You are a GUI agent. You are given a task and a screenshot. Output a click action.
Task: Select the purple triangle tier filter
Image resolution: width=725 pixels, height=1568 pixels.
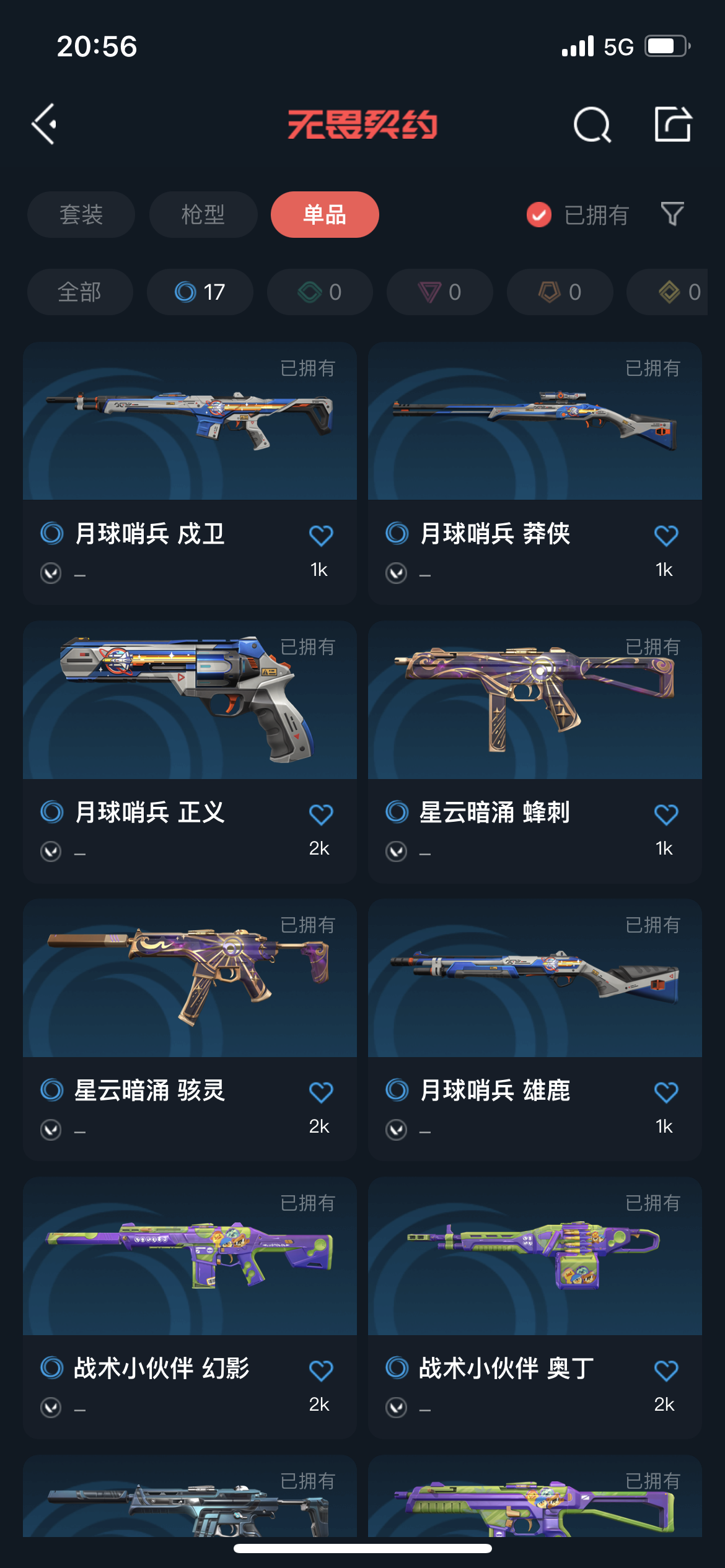pyautogui.click(x=440, y=292)
